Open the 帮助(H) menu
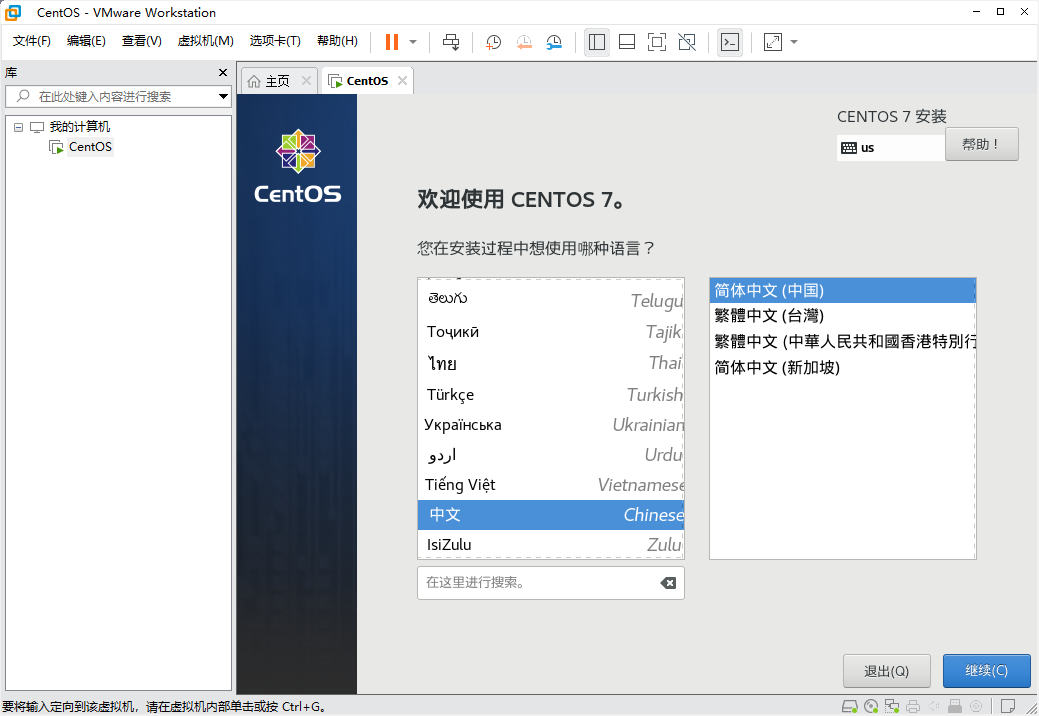1039x716 pixels. [x=337, y=41]
